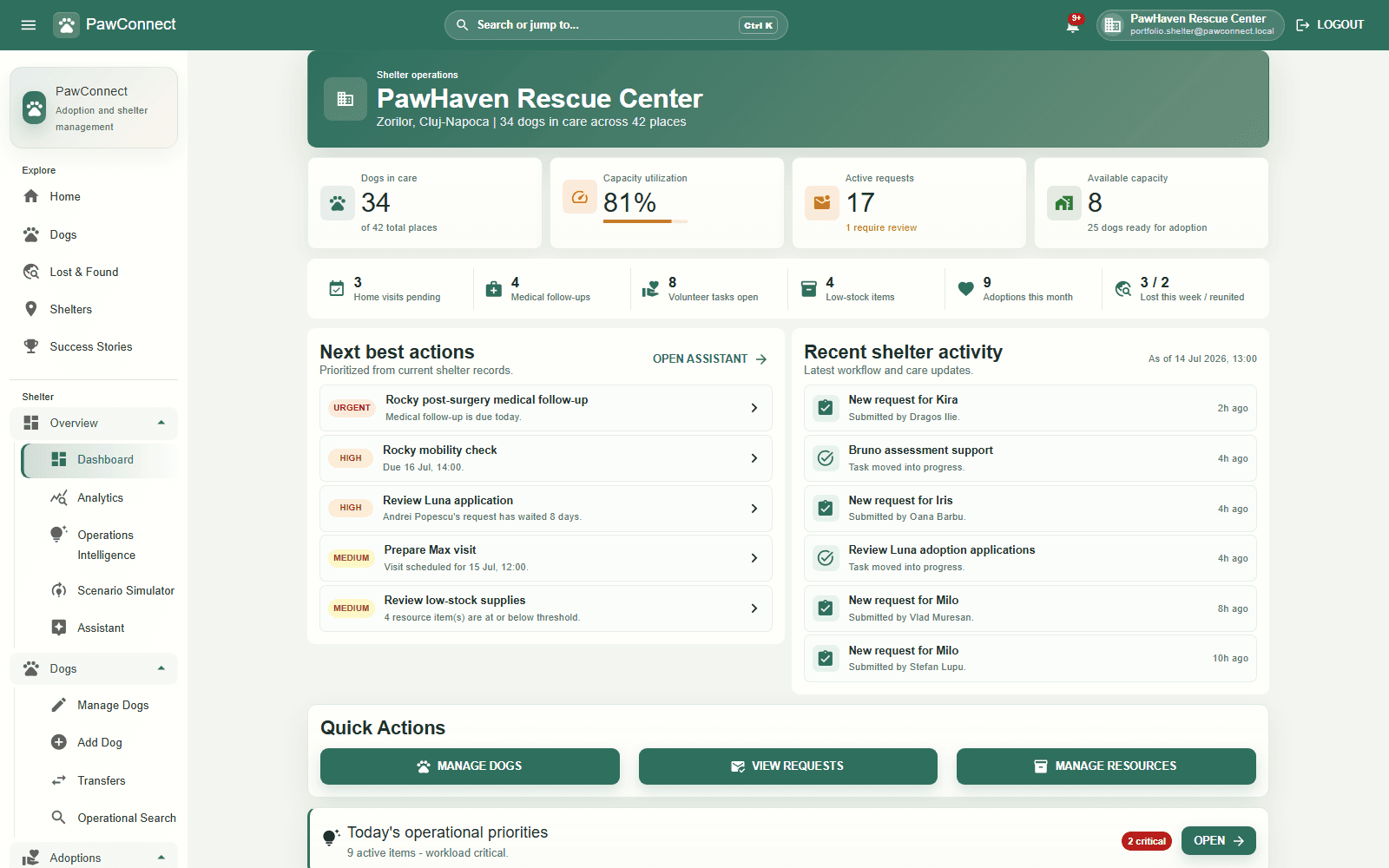
Task: Open Shelters in Explore menu
Action: coord(94,309)
